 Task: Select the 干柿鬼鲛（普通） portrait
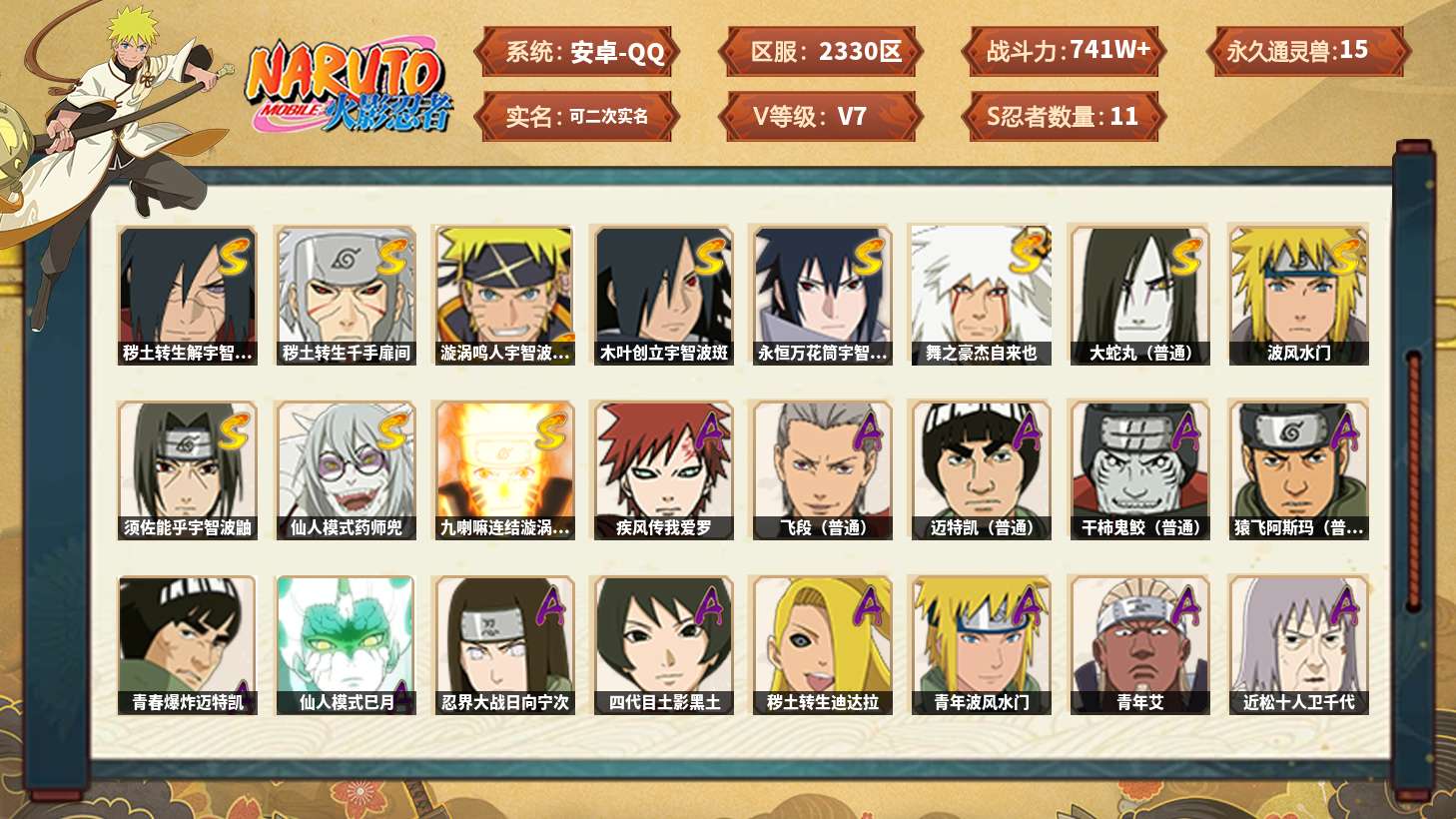tap(1139, 470)
